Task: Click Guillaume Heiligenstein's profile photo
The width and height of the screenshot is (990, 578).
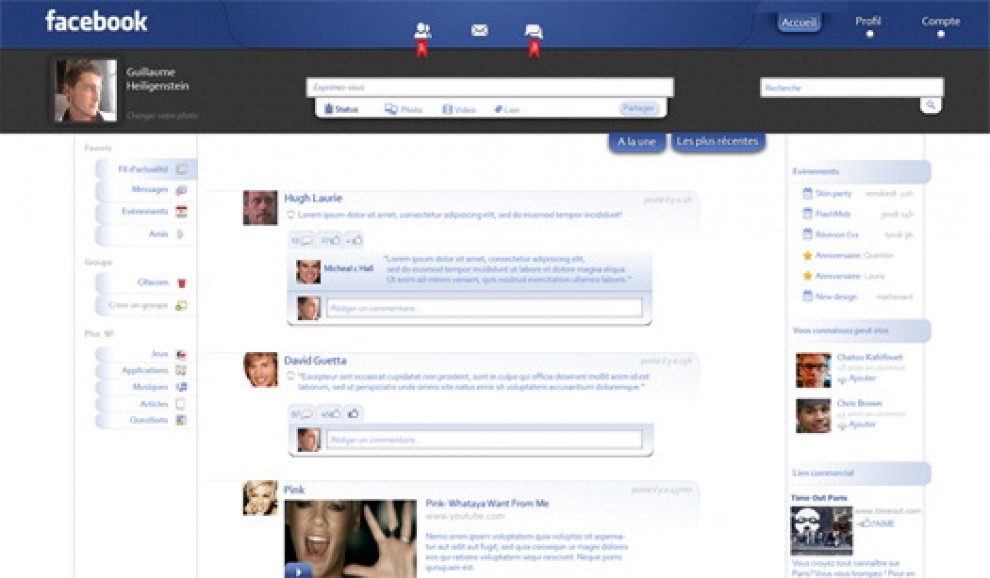Action: pos(85,90)
